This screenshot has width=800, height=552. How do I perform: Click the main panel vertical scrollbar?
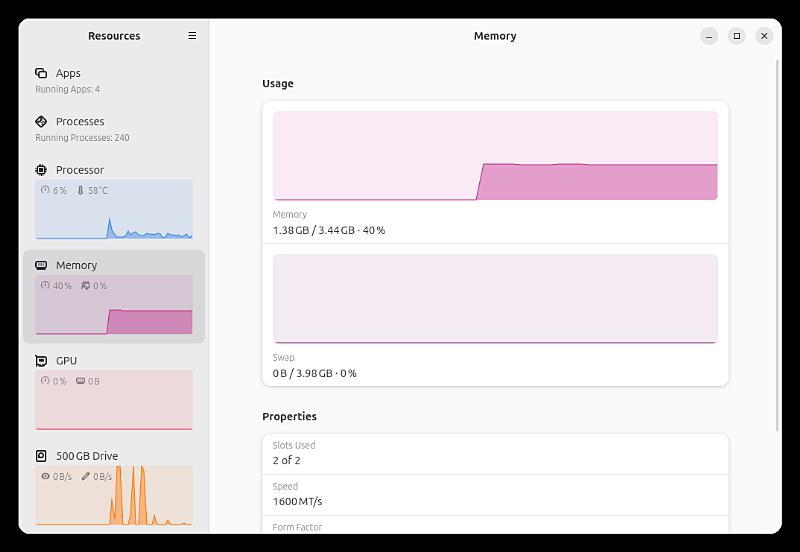(778, 245)
